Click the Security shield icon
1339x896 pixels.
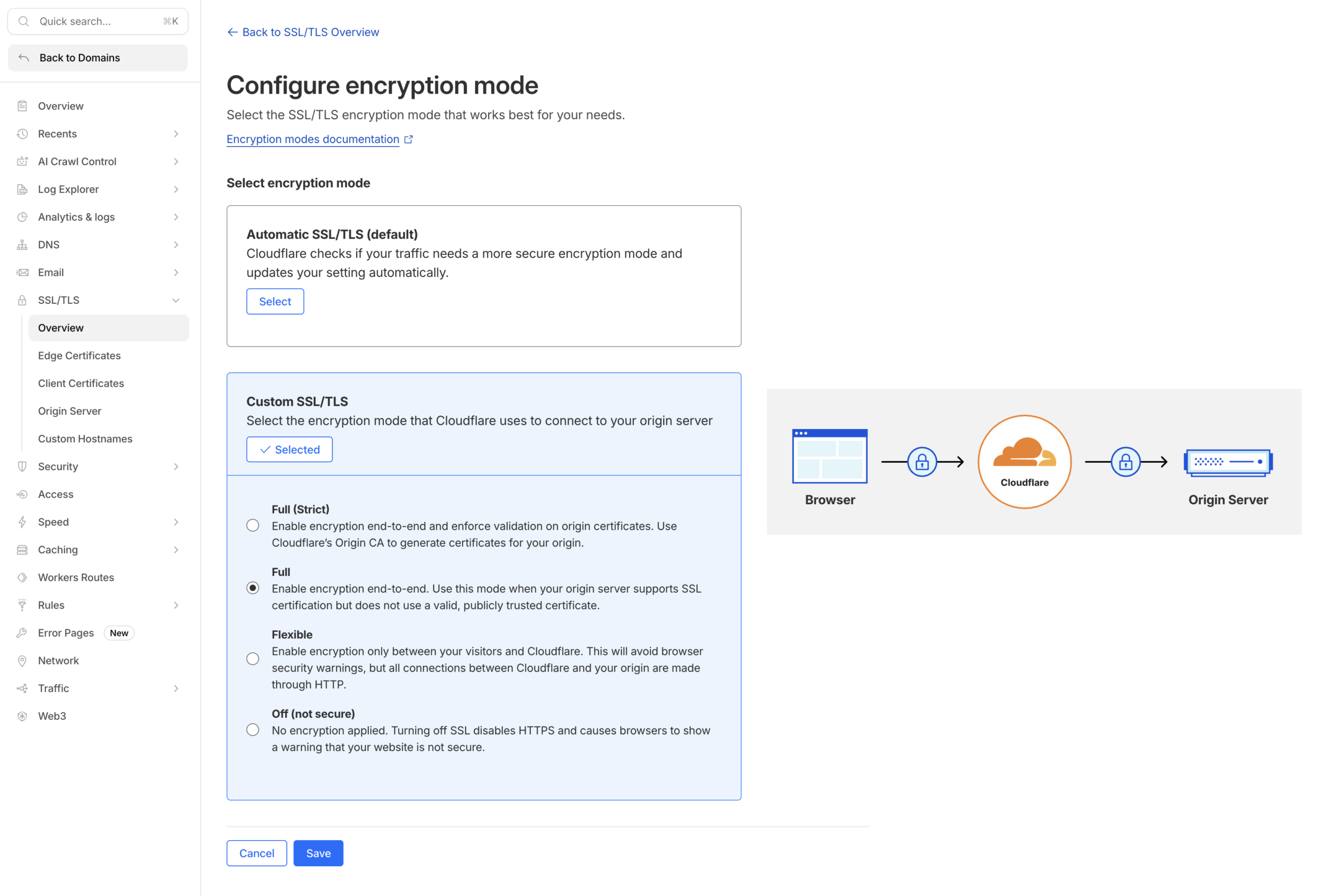22,466
